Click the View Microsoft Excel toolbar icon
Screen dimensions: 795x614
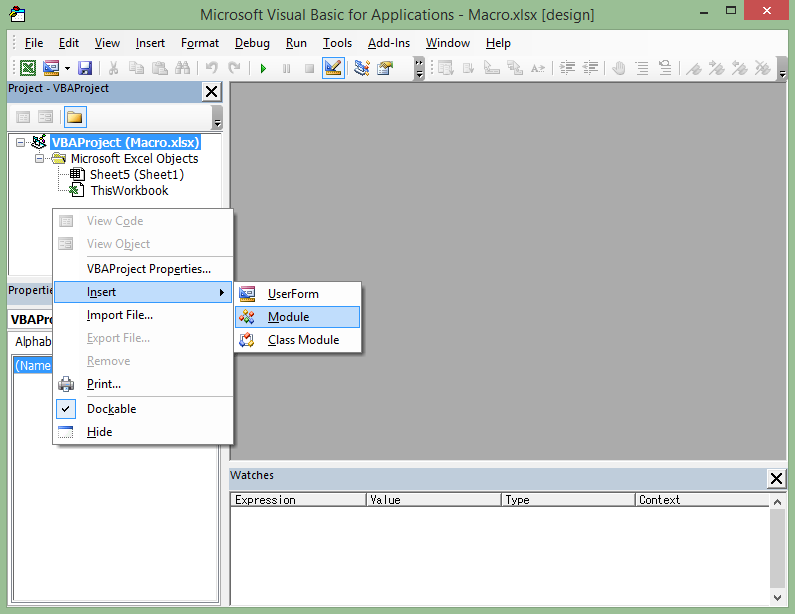28,68
